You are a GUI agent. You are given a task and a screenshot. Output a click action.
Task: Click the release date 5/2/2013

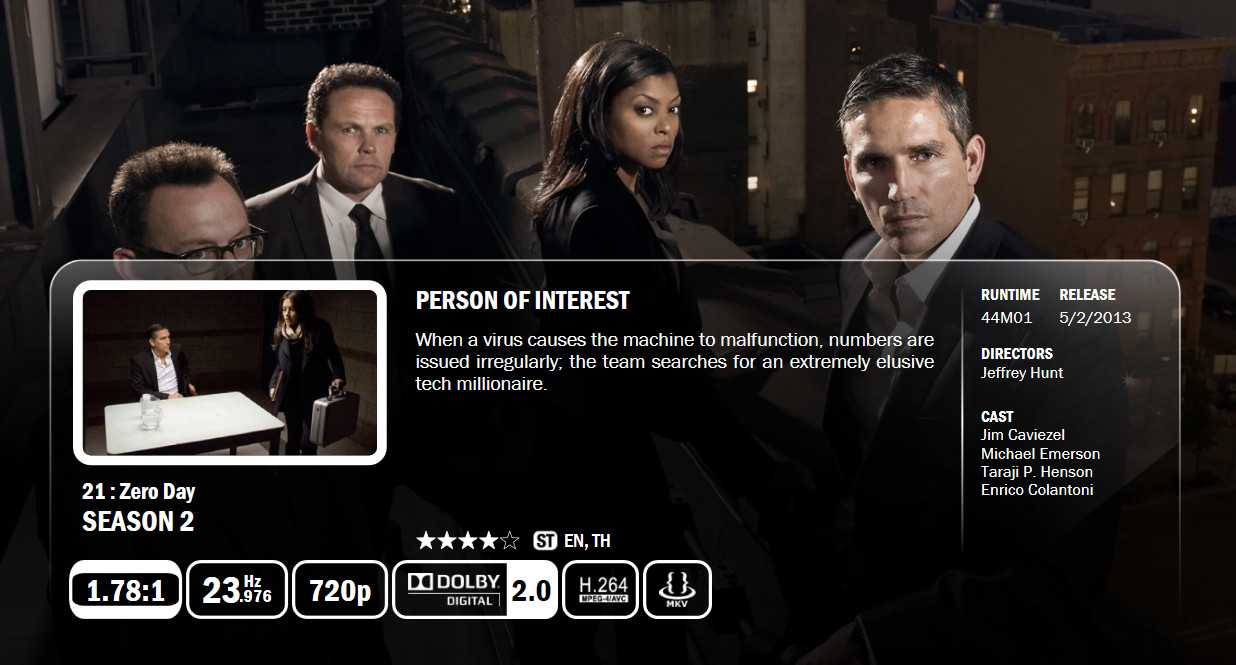1095,318
